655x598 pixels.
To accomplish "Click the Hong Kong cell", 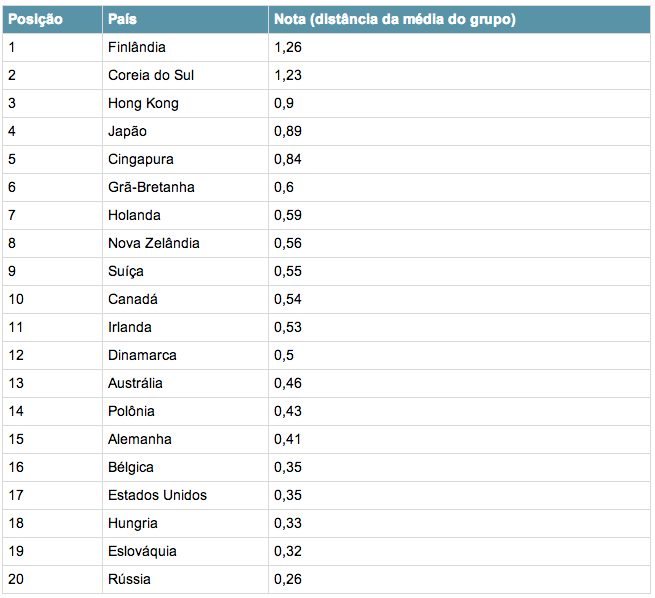I will point(143,103).
